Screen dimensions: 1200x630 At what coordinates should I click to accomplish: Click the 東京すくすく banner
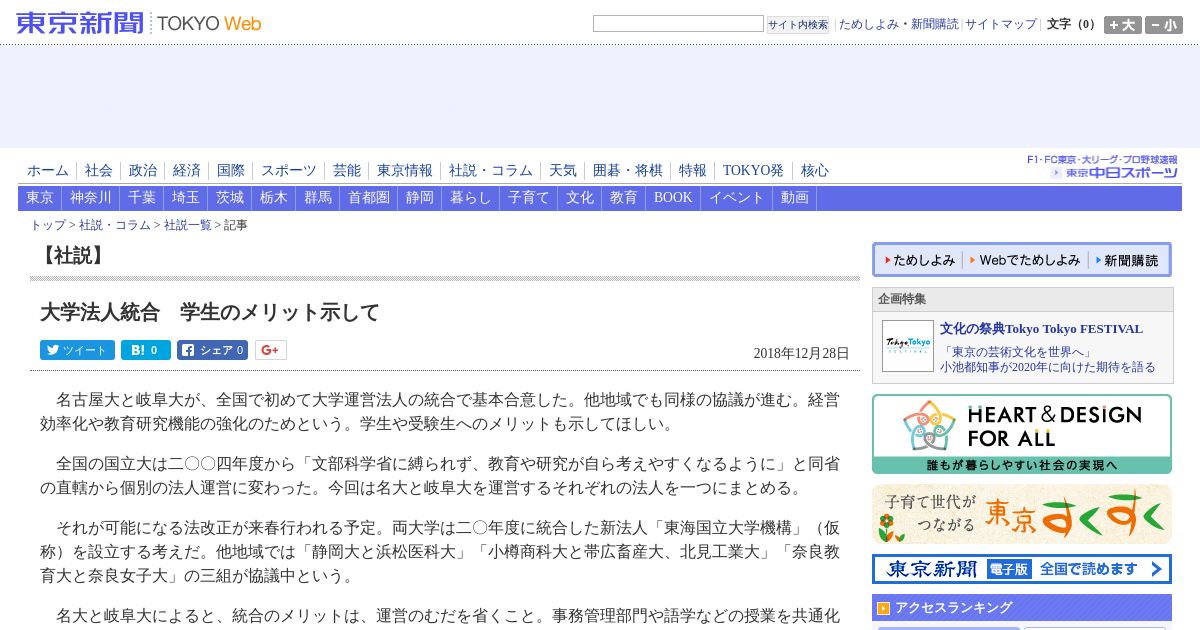[x=1022, y=514]
